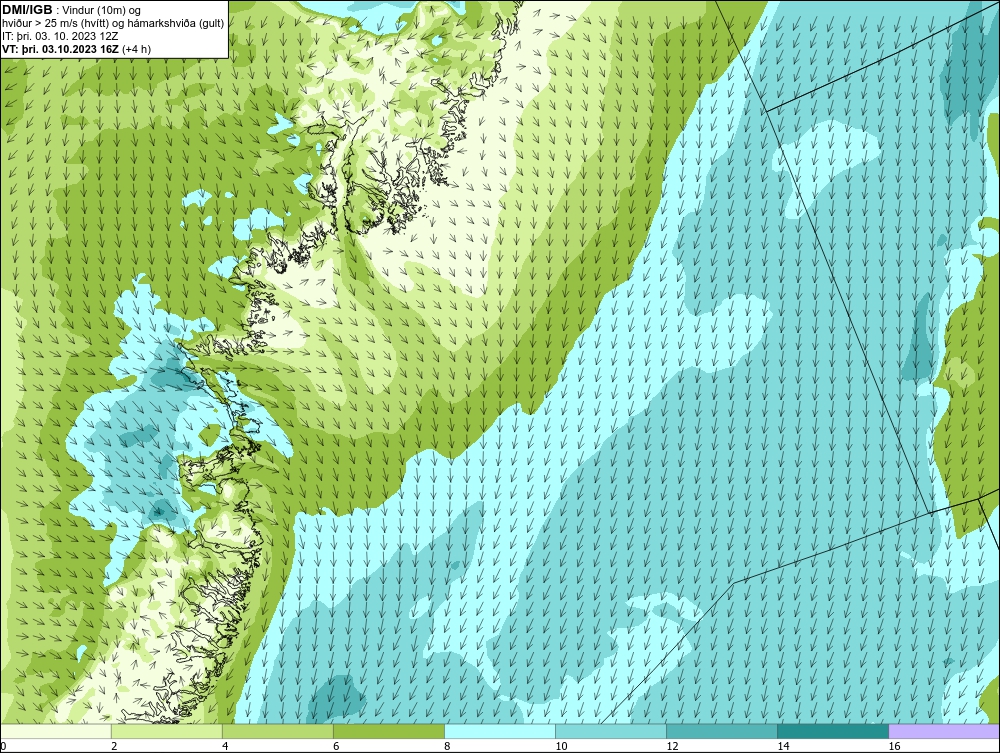
Task: Click the 'IT: þri. 03. 10. 2023 12Z' line
Action: [x=60, y=36]
